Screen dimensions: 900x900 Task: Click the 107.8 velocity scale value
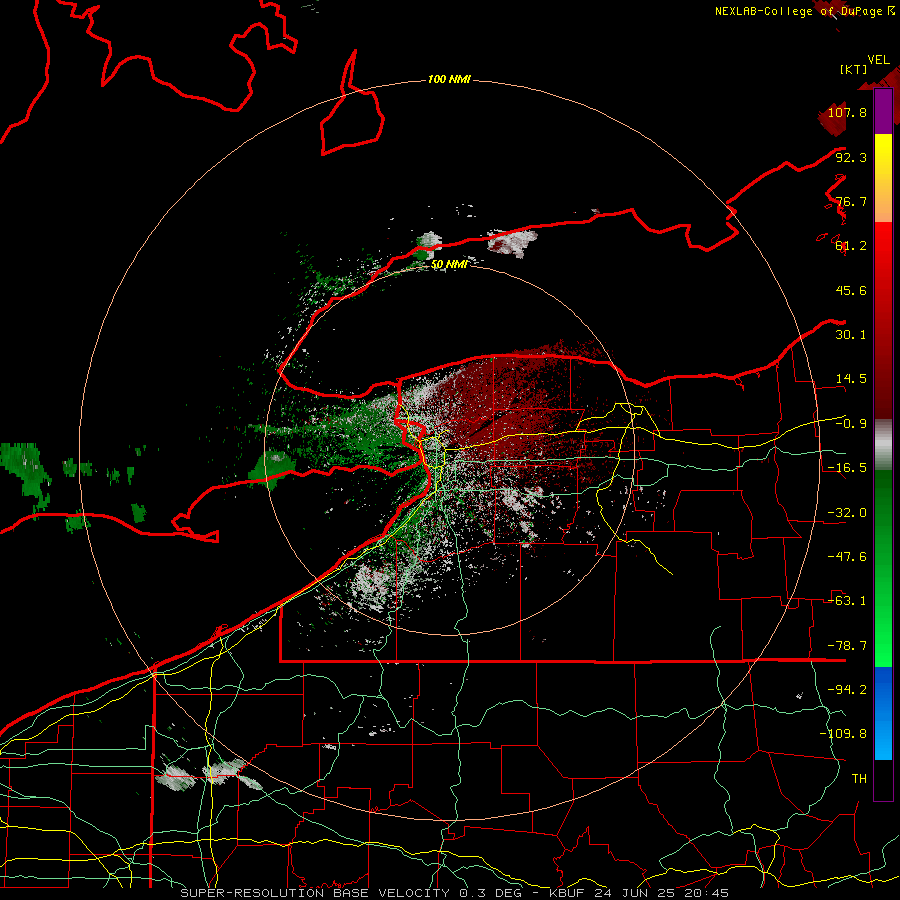pos(847,112)
